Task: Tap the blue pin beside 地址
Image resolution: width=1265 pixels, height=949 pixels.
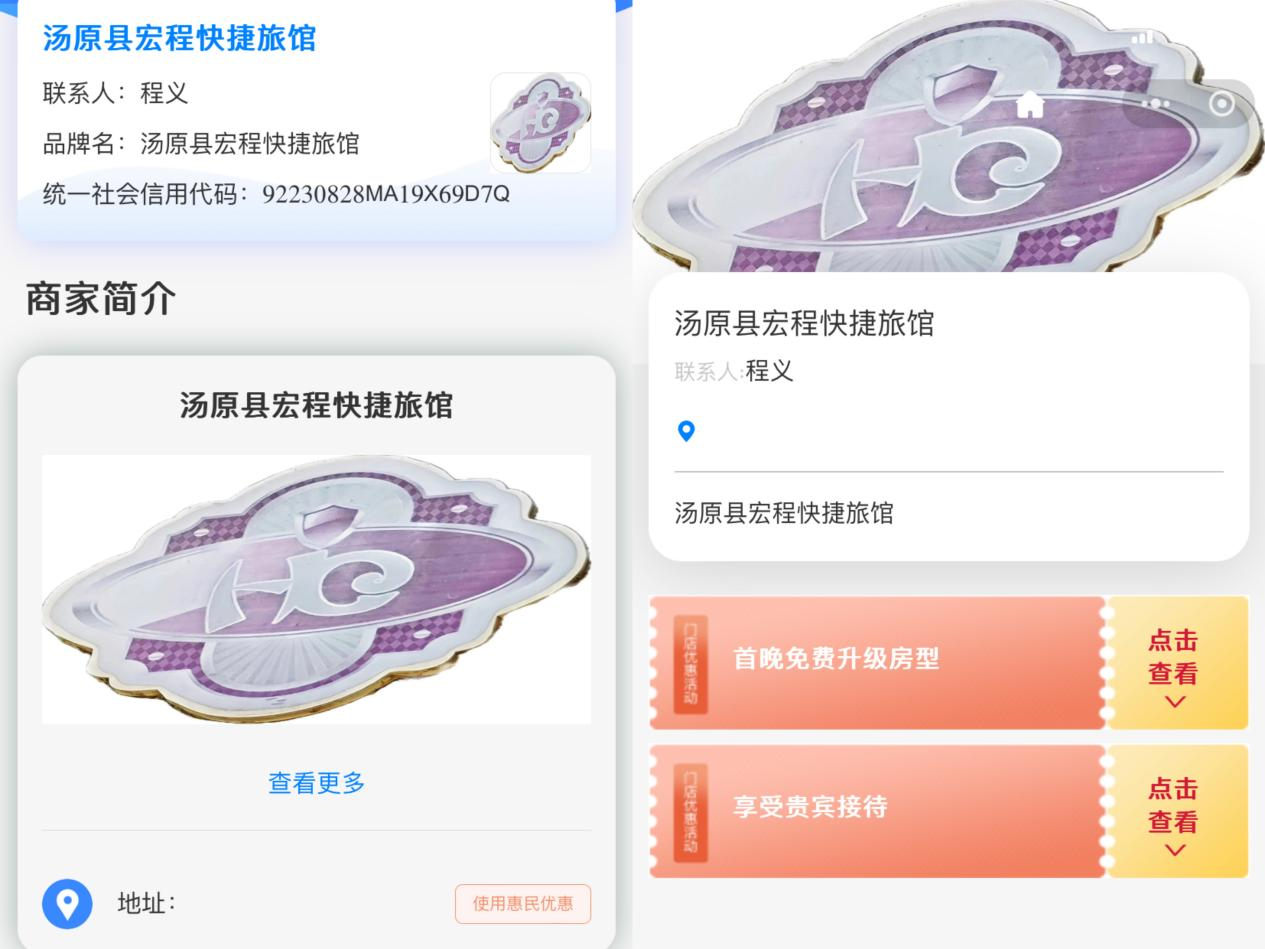Action: (67, 903)
